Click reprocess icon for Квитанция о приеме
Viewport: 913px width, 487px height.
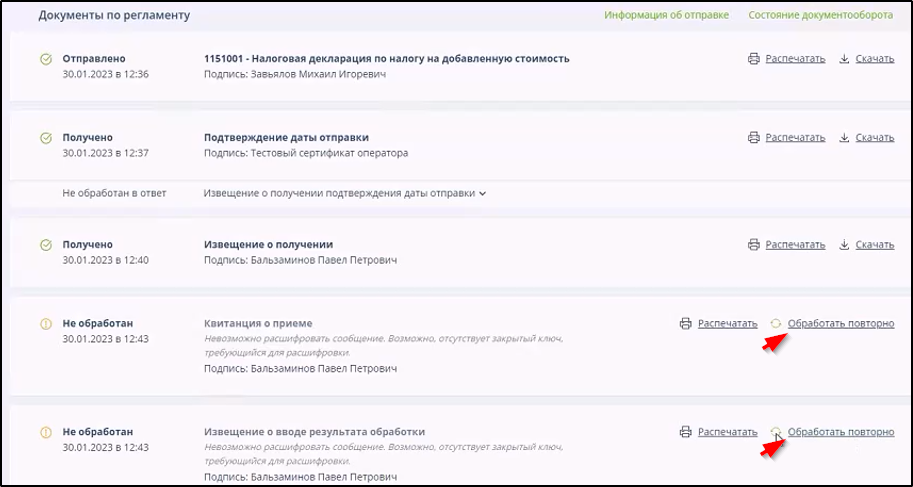tap(775, 324)
